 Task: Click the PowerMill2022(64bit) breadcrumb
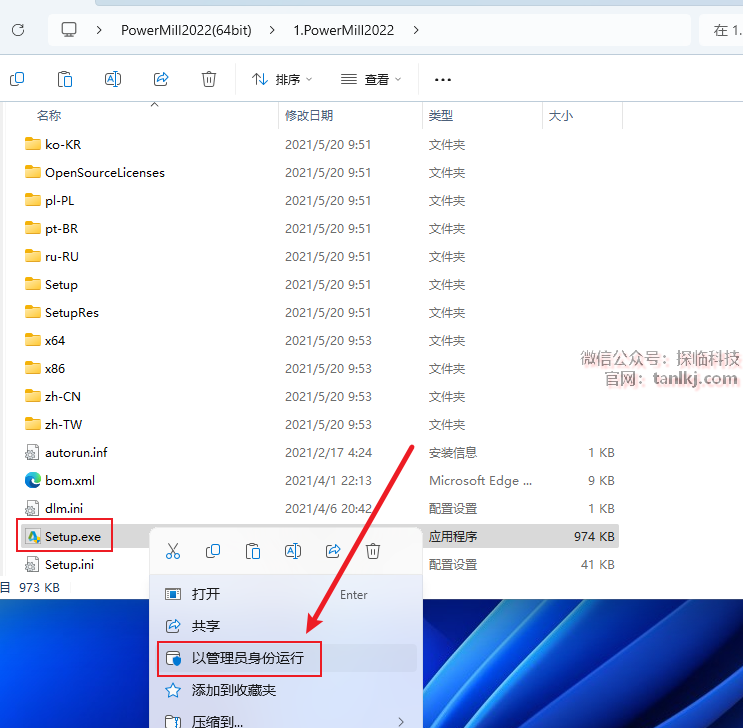pos(184,30)
